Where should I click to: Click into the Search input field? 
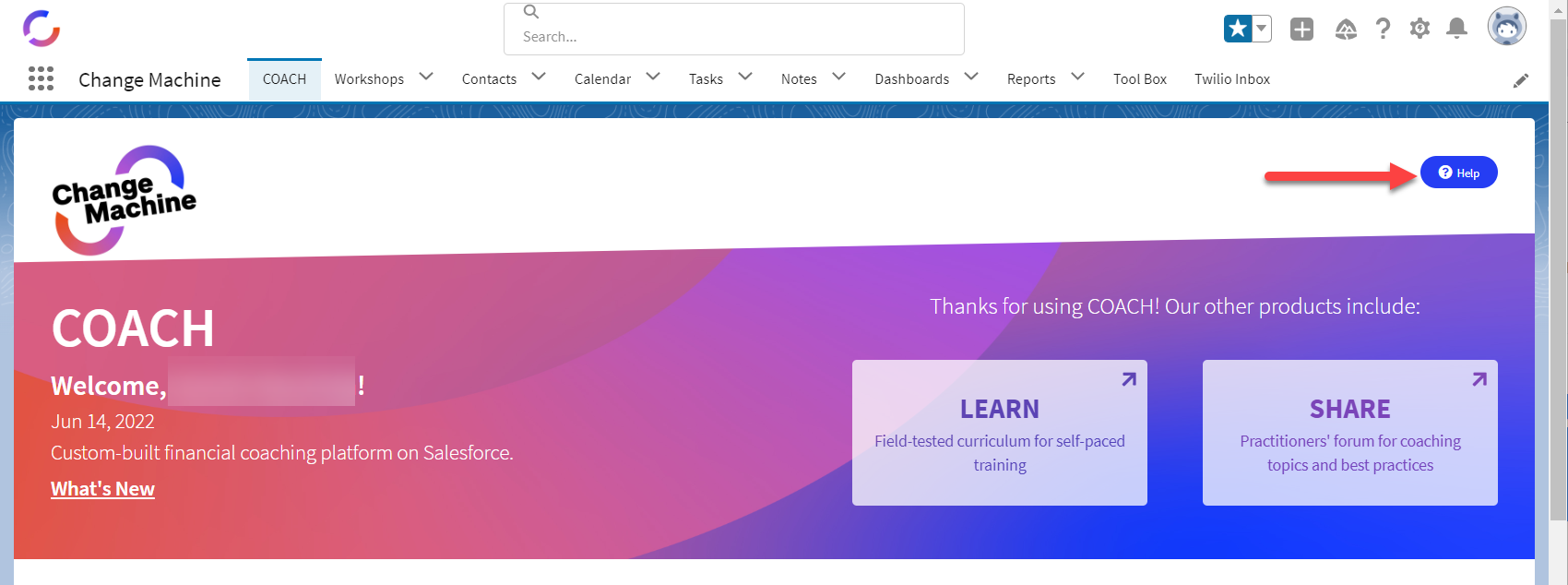pyautogui.click(x=734, y=29)
